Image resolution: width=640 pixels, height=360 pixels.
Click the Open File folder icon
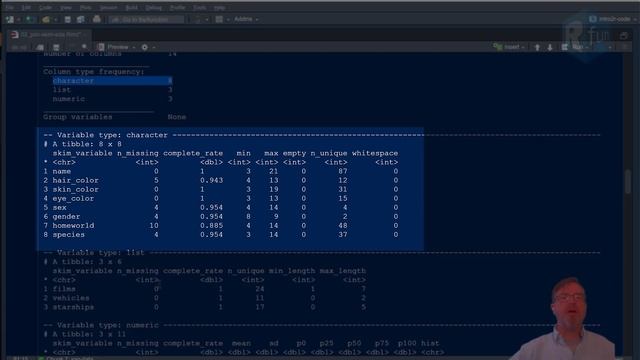[x=46, y=19]
